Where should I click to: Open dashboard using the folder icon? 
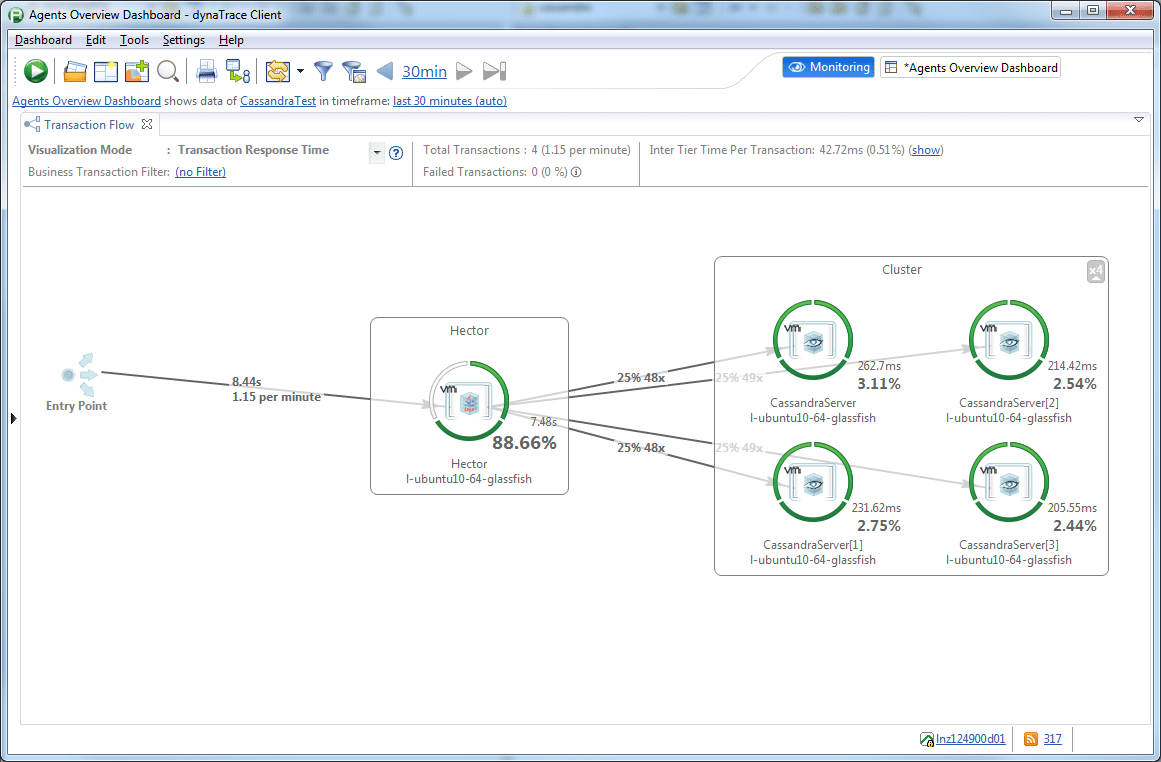point(75,71)
